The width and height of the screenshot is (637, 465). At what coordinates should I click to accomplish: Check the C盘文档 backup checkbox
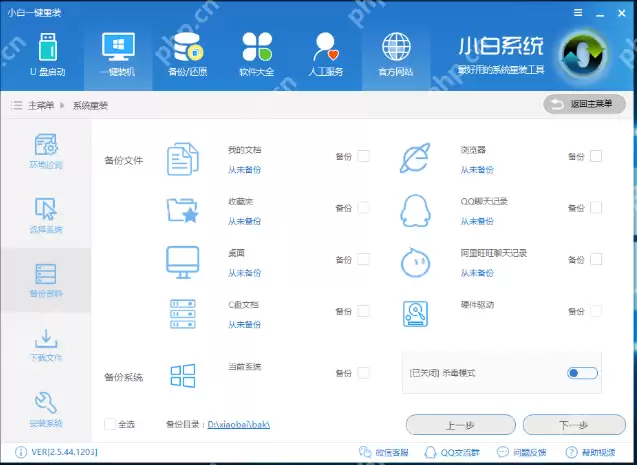(x=364, y=311)
